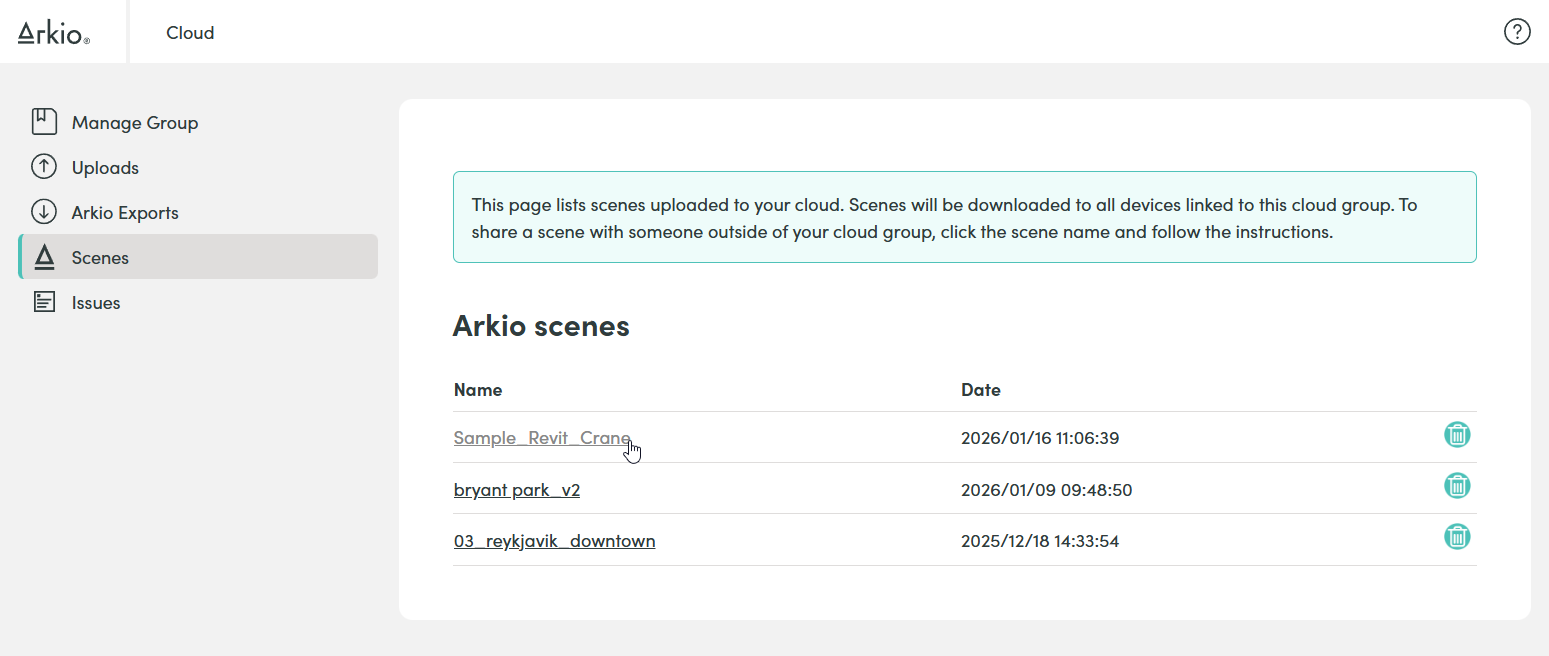Click the Date column header
The image size is (1549, 656).
981,390
